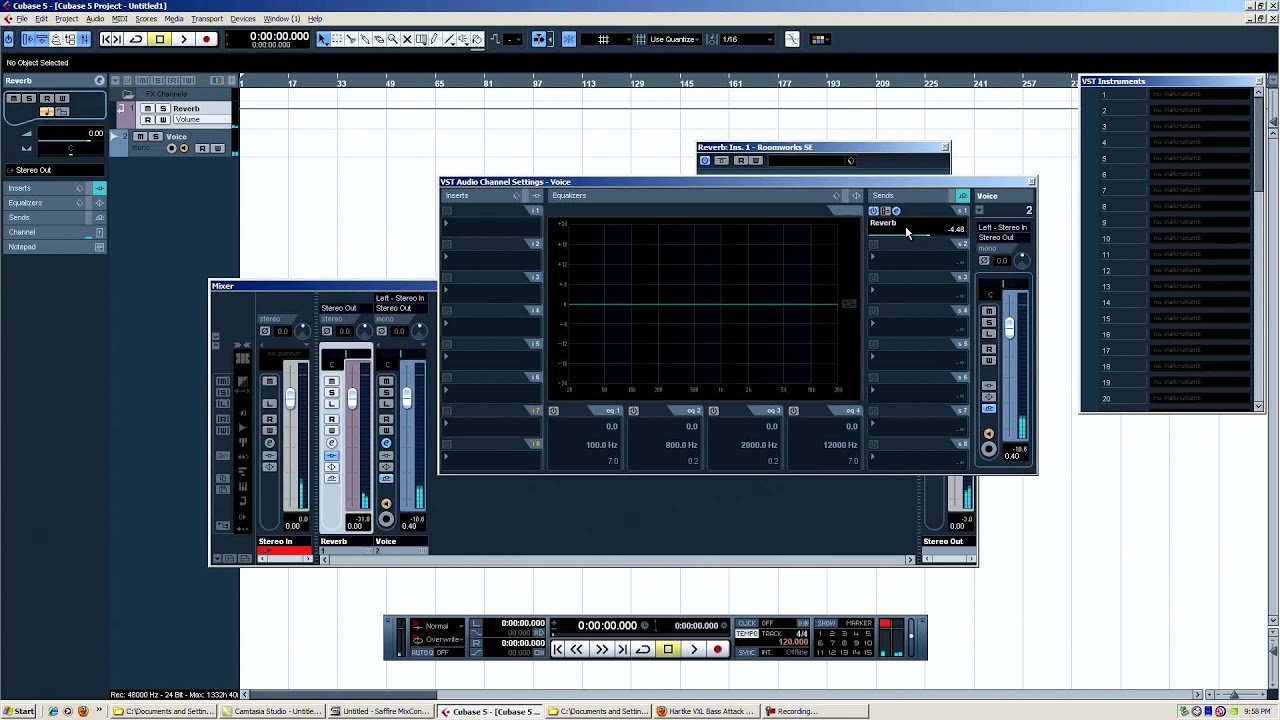Open Edit Channel Settings for Voice in Mixer

pos(386,443)
